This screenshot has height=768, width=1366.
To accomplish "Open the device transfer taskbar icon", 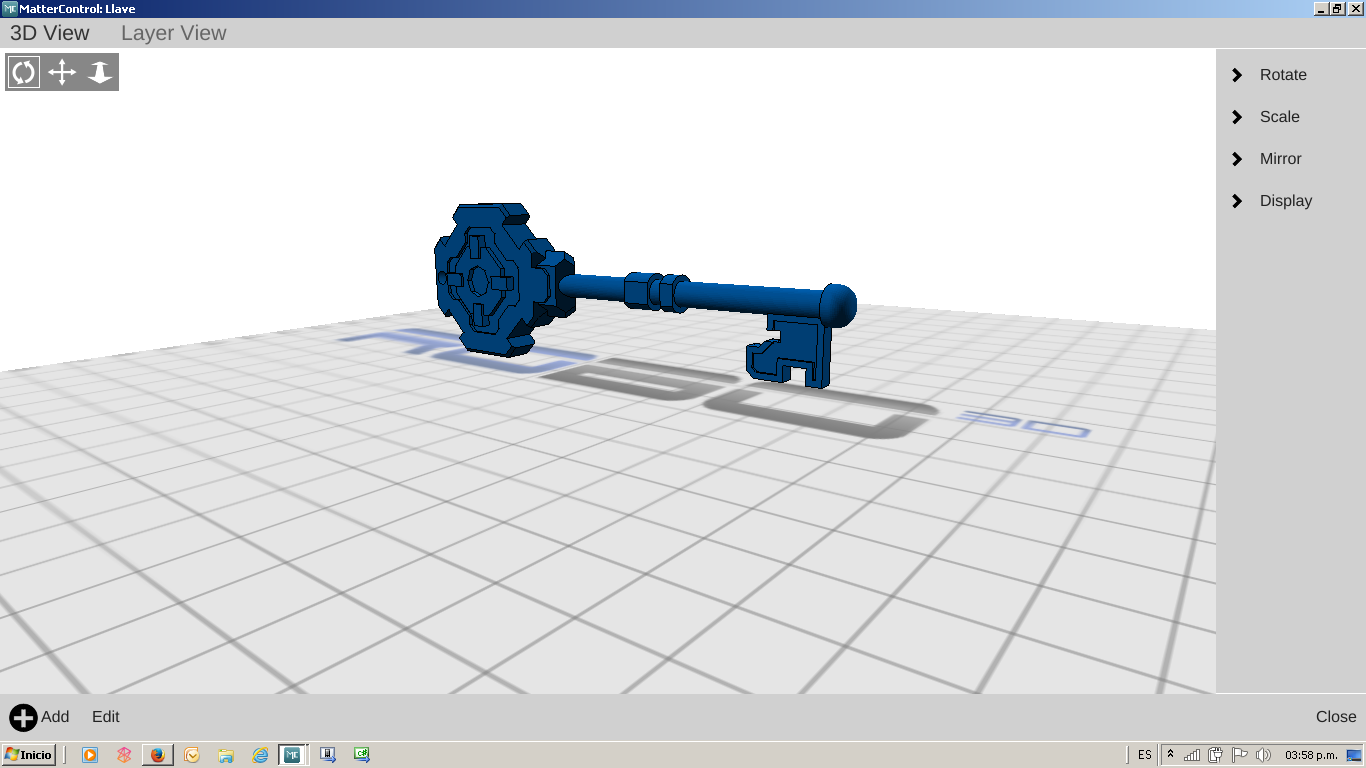I will (x=328, y=755).
